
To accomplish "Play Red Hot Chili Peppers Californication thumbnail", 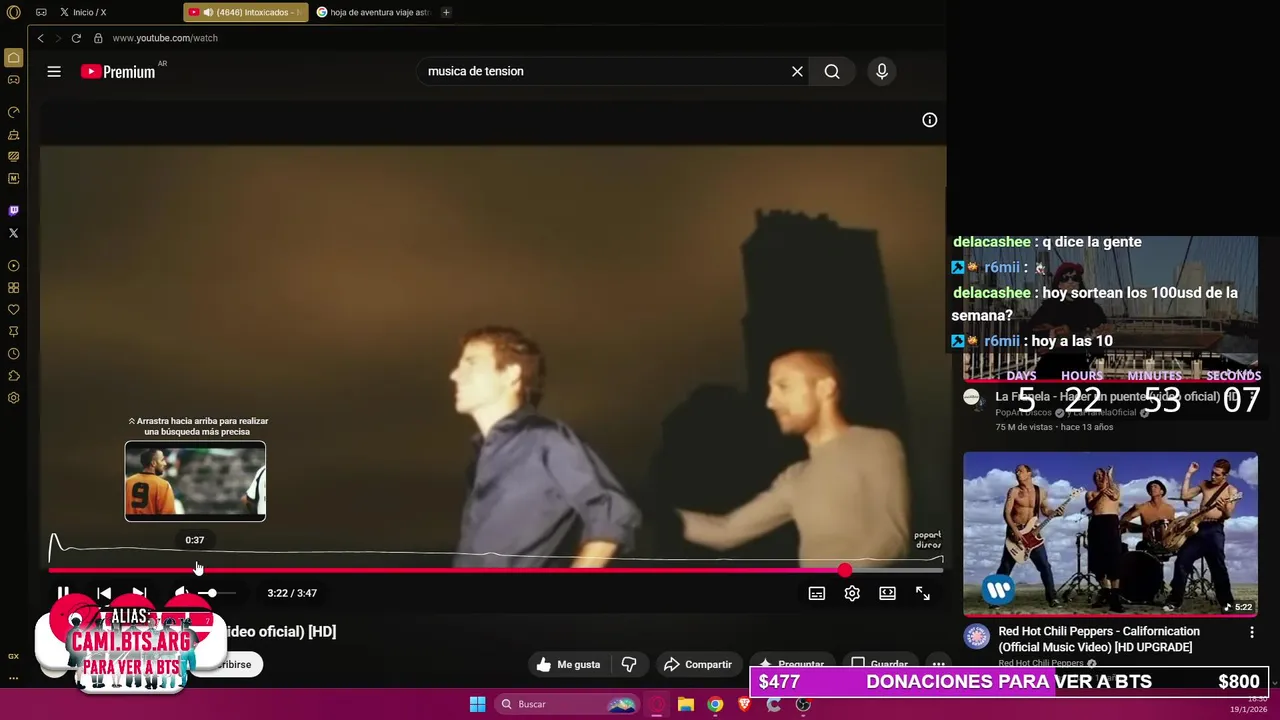I will (1110, 534).
